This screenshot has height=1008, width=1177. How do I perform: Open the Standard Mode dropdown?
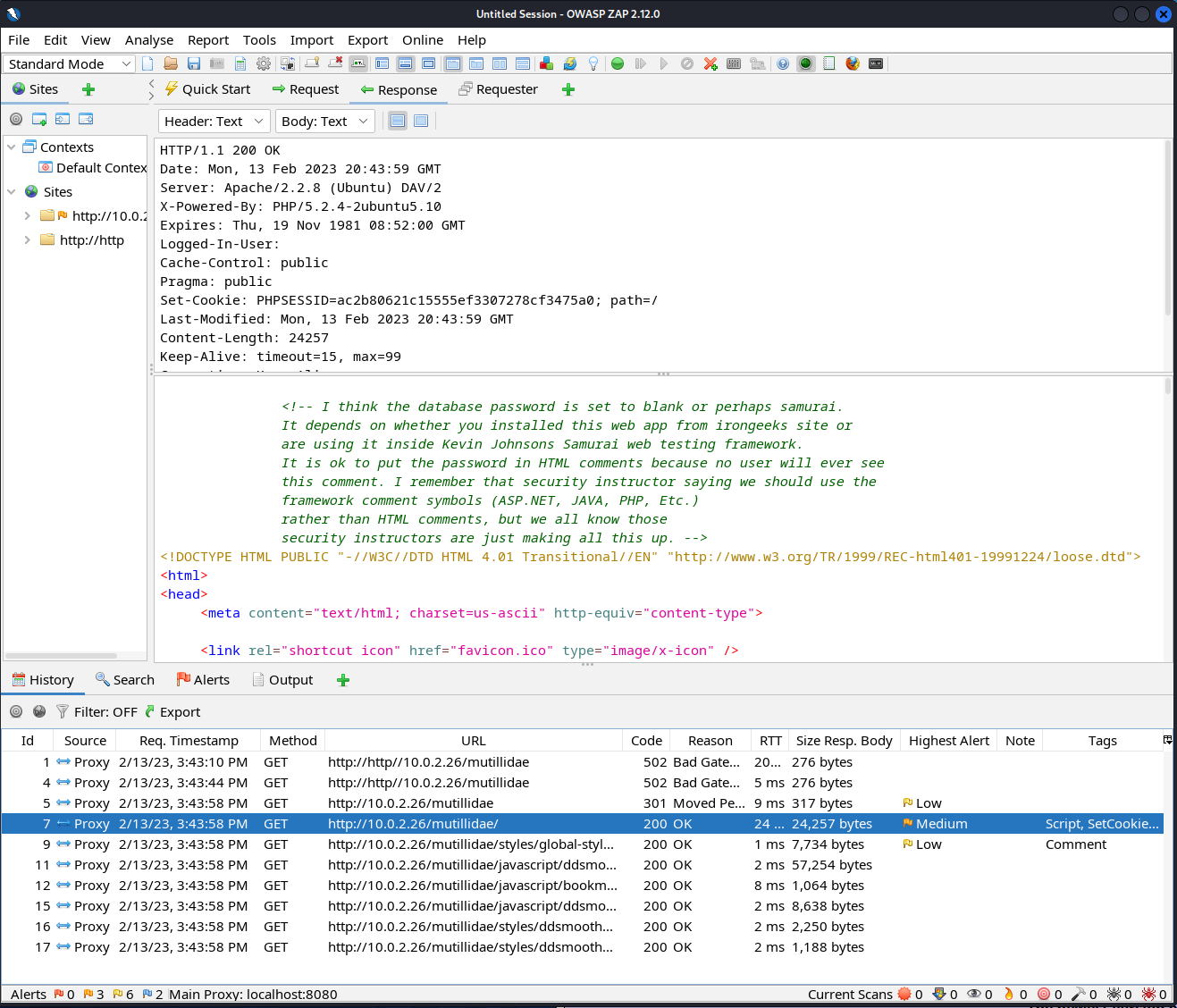(69, 63)
